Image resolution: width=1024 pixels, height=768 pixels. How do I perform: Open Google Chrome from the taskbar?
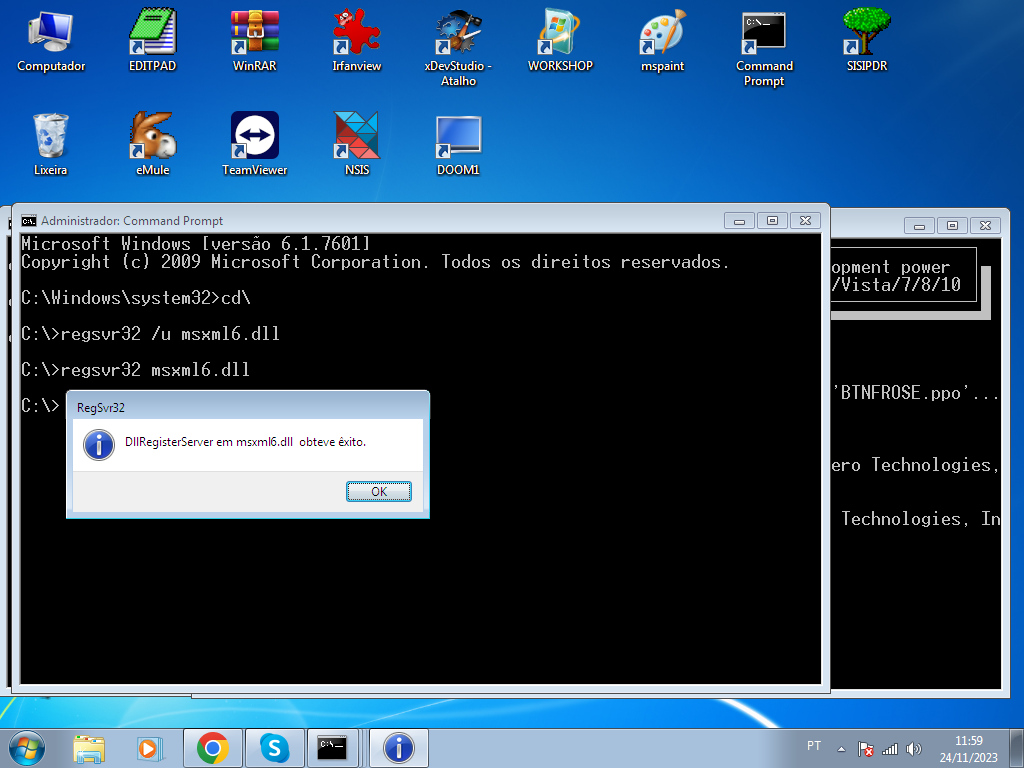213,748
